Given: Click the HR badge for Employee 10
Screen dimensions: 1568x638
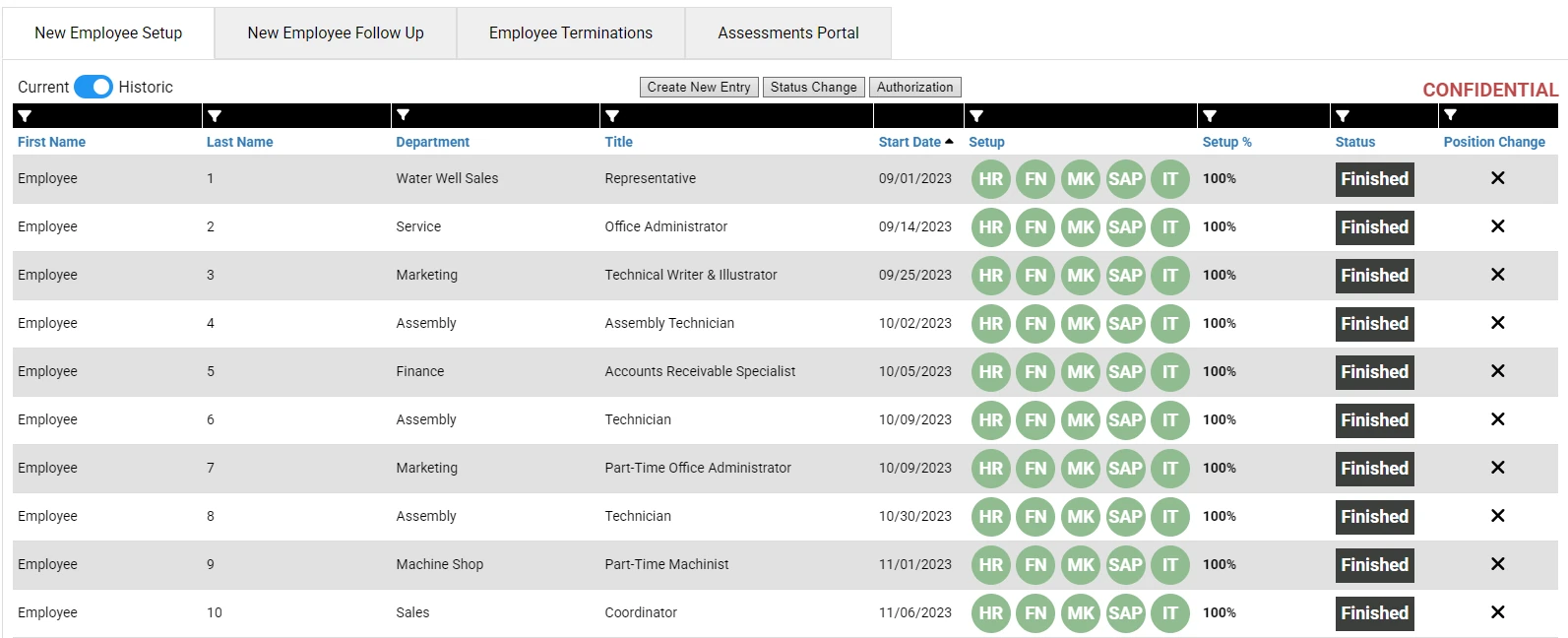Looking at the screenshot, I should [x=991, y=613].
